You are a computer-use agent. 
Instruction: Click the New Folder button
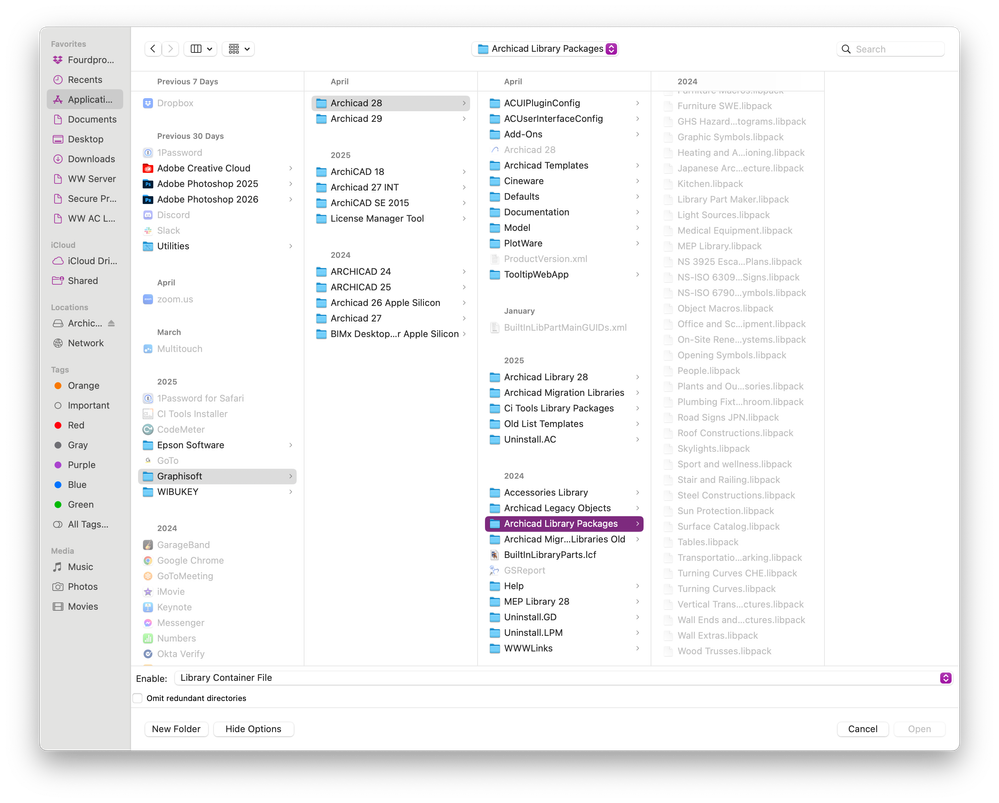[176, 729]
